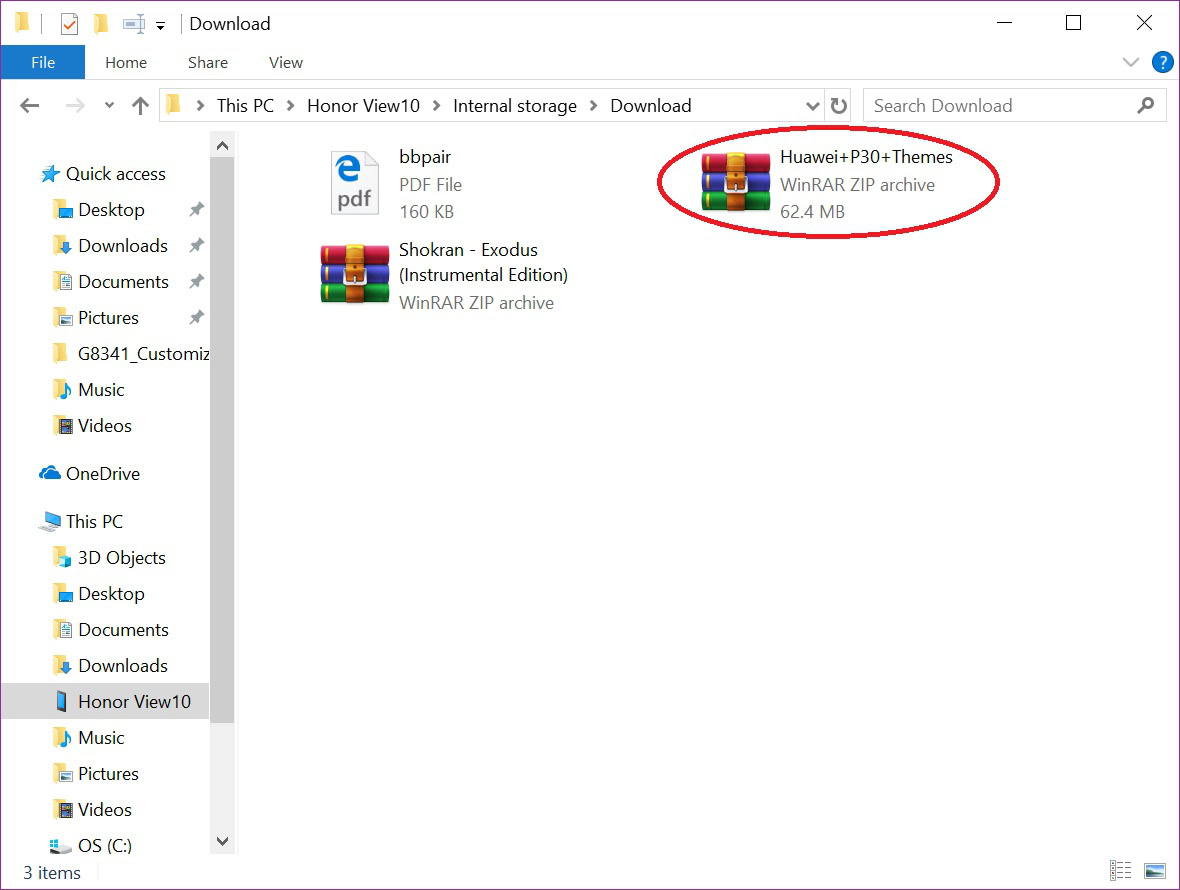Click the pin icon next to Documents
The height and width of the screenshot is (890, 1180).
tap(196, 281)
